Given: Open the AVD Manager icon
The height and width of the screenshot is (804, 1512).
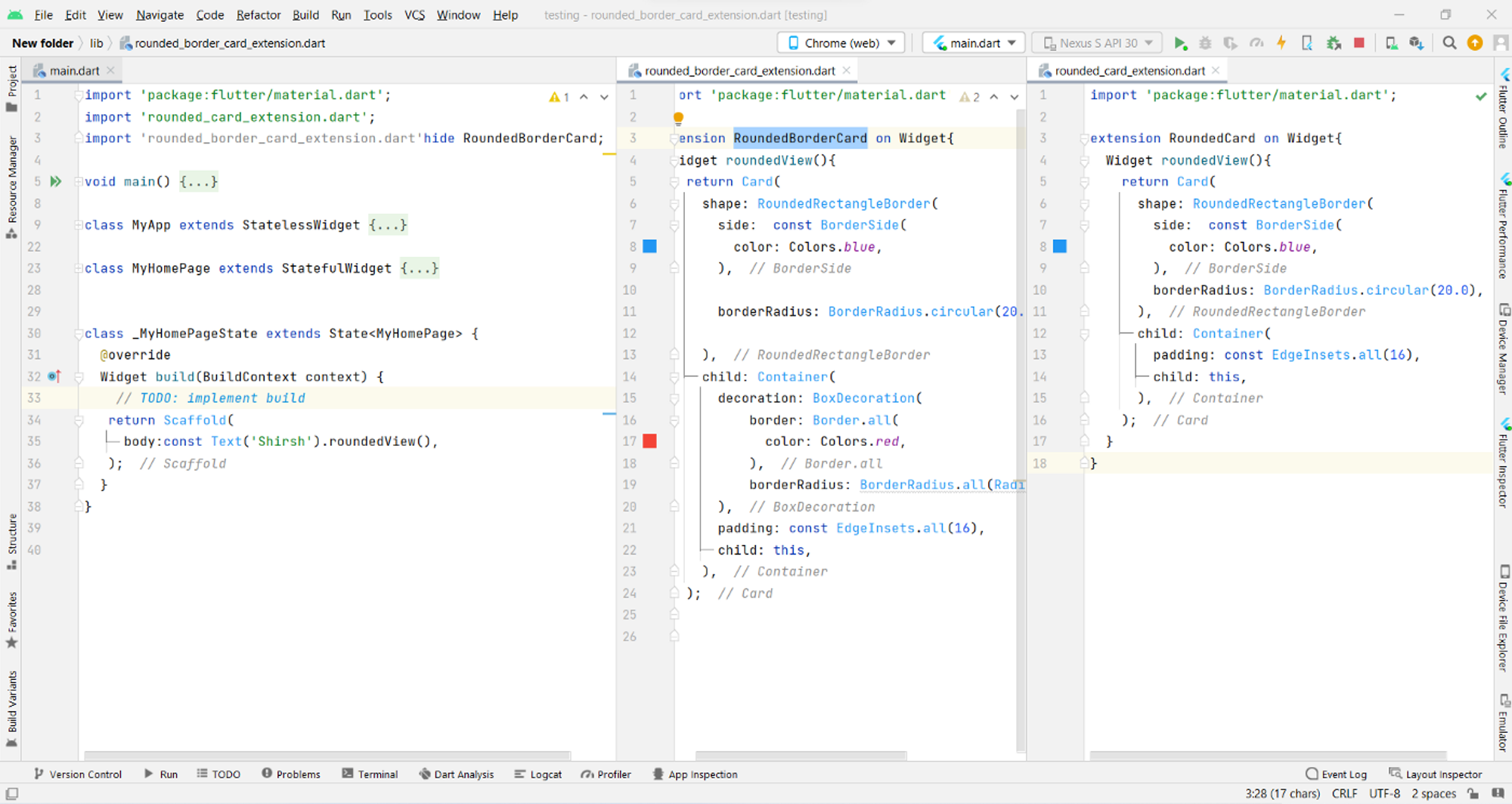Looking at the screenshot, I should (1391, 43).
